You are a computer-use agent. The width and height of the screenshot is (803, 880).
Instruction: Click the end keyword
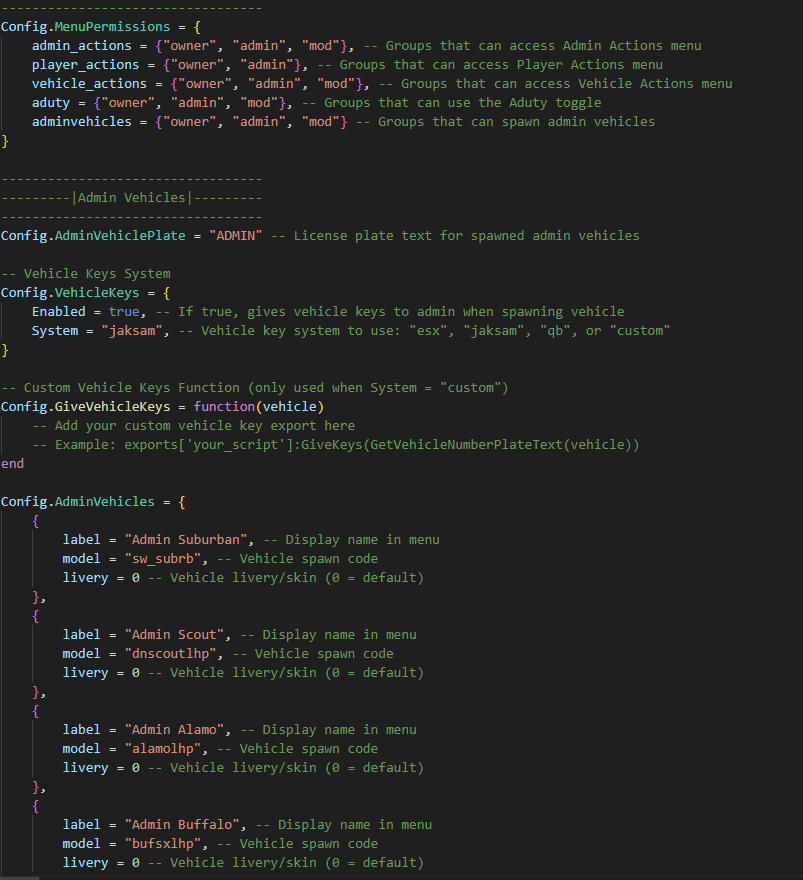[12, 464]
